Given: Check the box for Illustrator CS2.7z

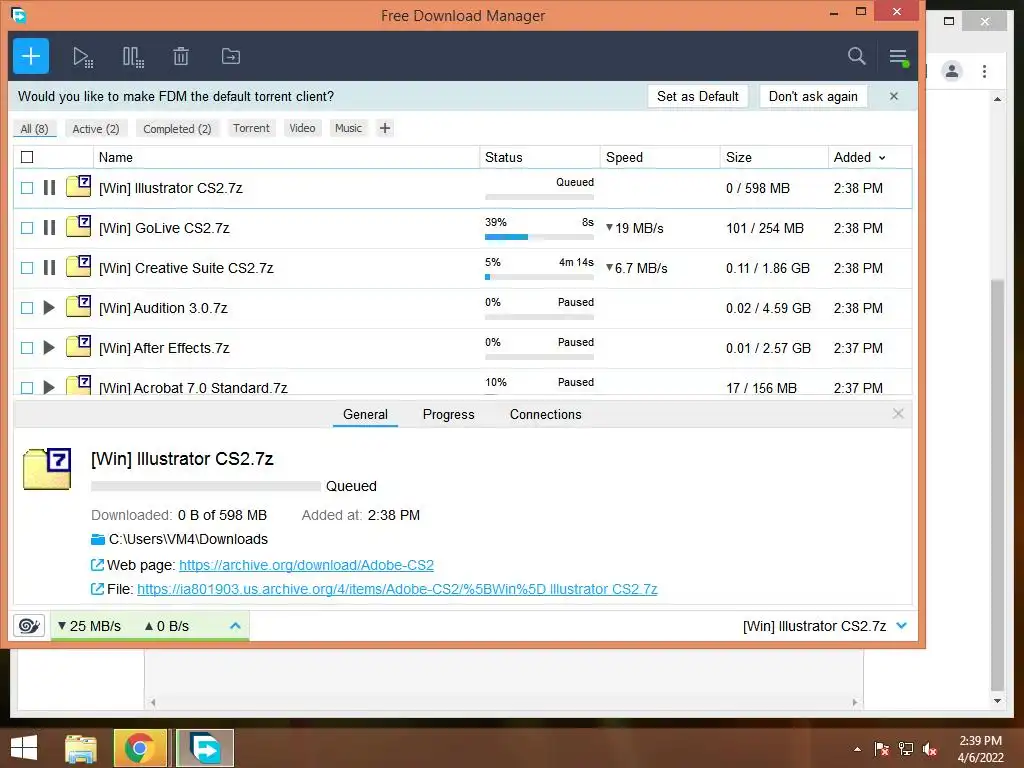Looking at the screenshot, I should [27, 188].
